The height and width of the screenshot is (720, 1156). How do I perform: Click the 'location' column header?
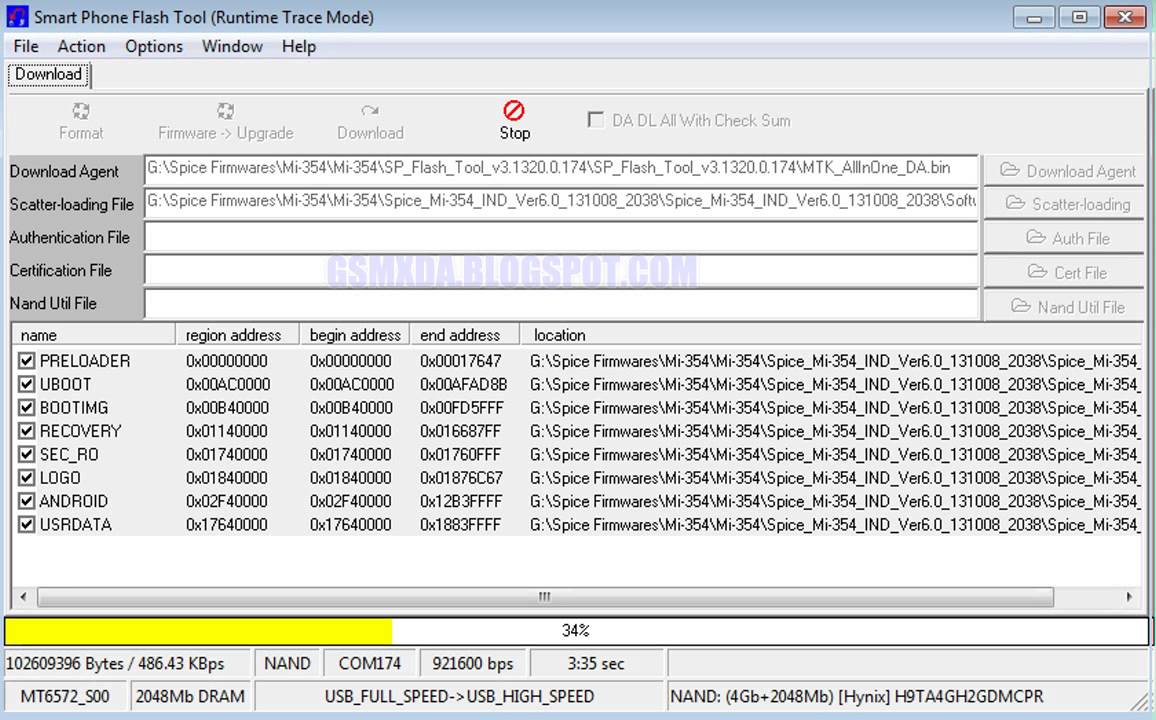point(832,335)
